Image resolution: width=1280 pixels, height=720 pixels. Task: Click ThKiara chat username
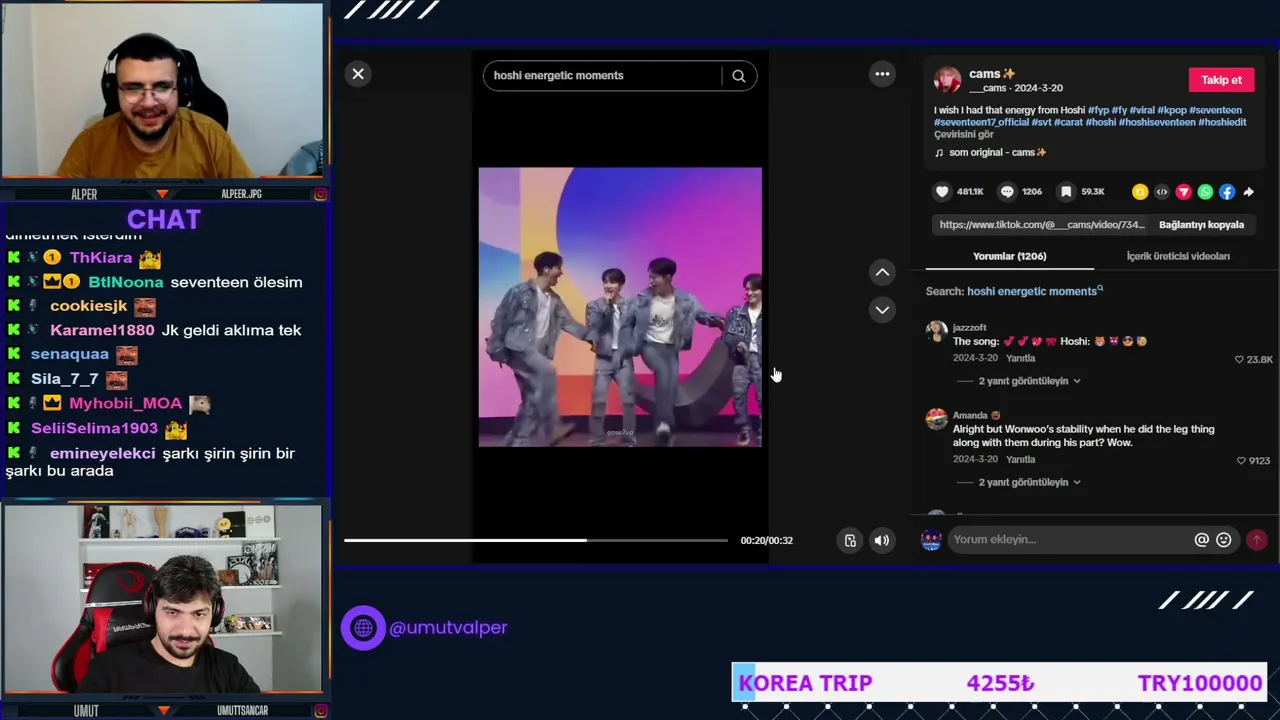(x=101, y=258)
